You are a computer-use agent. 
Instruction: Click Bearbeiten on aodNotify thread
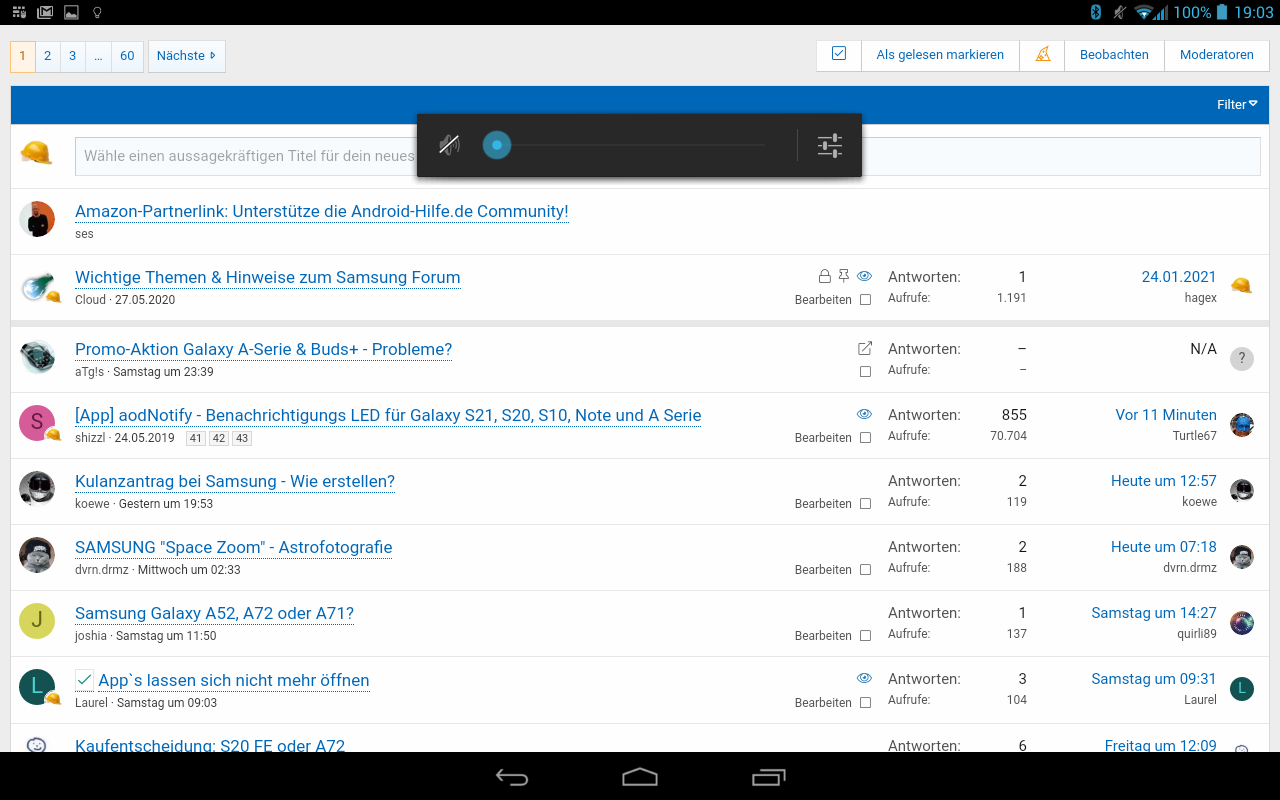point(823,438)
